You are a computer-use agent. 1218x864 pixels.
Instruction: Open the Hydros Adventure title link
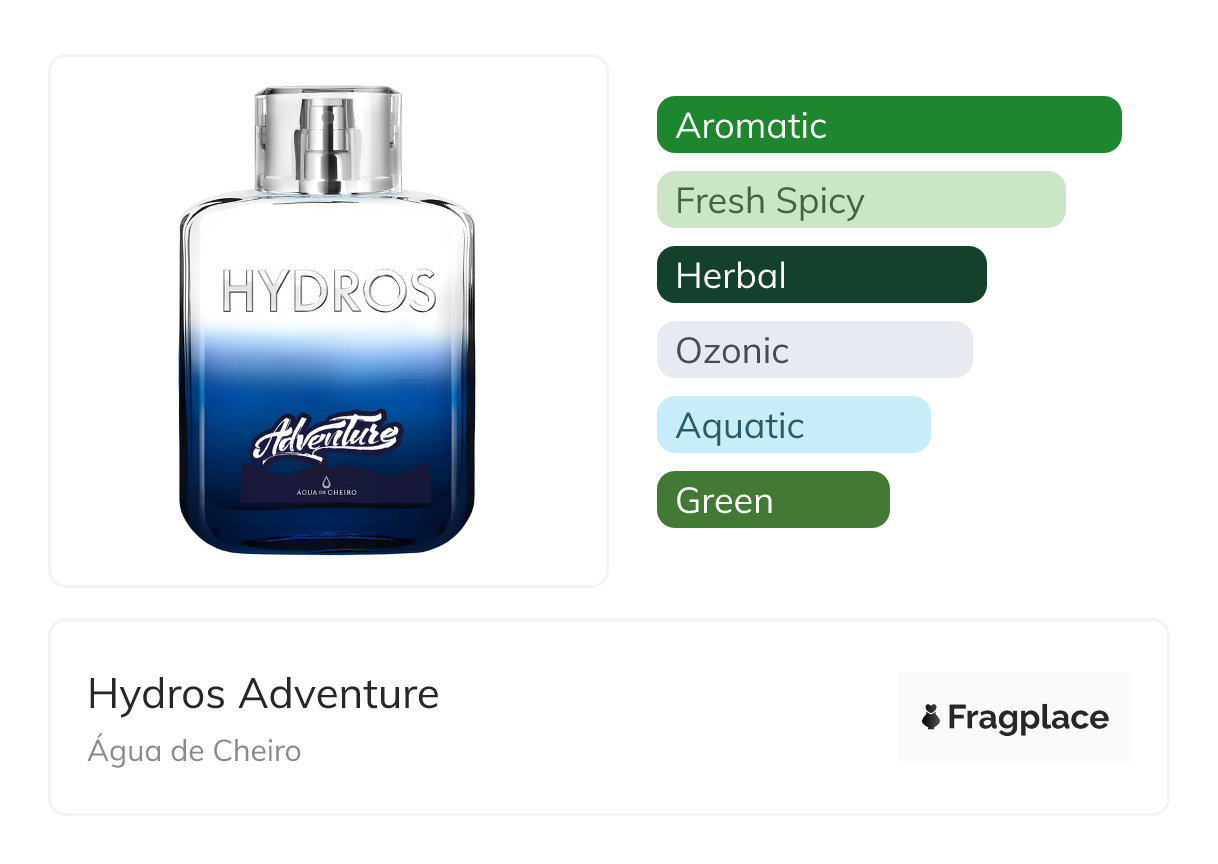264,694
